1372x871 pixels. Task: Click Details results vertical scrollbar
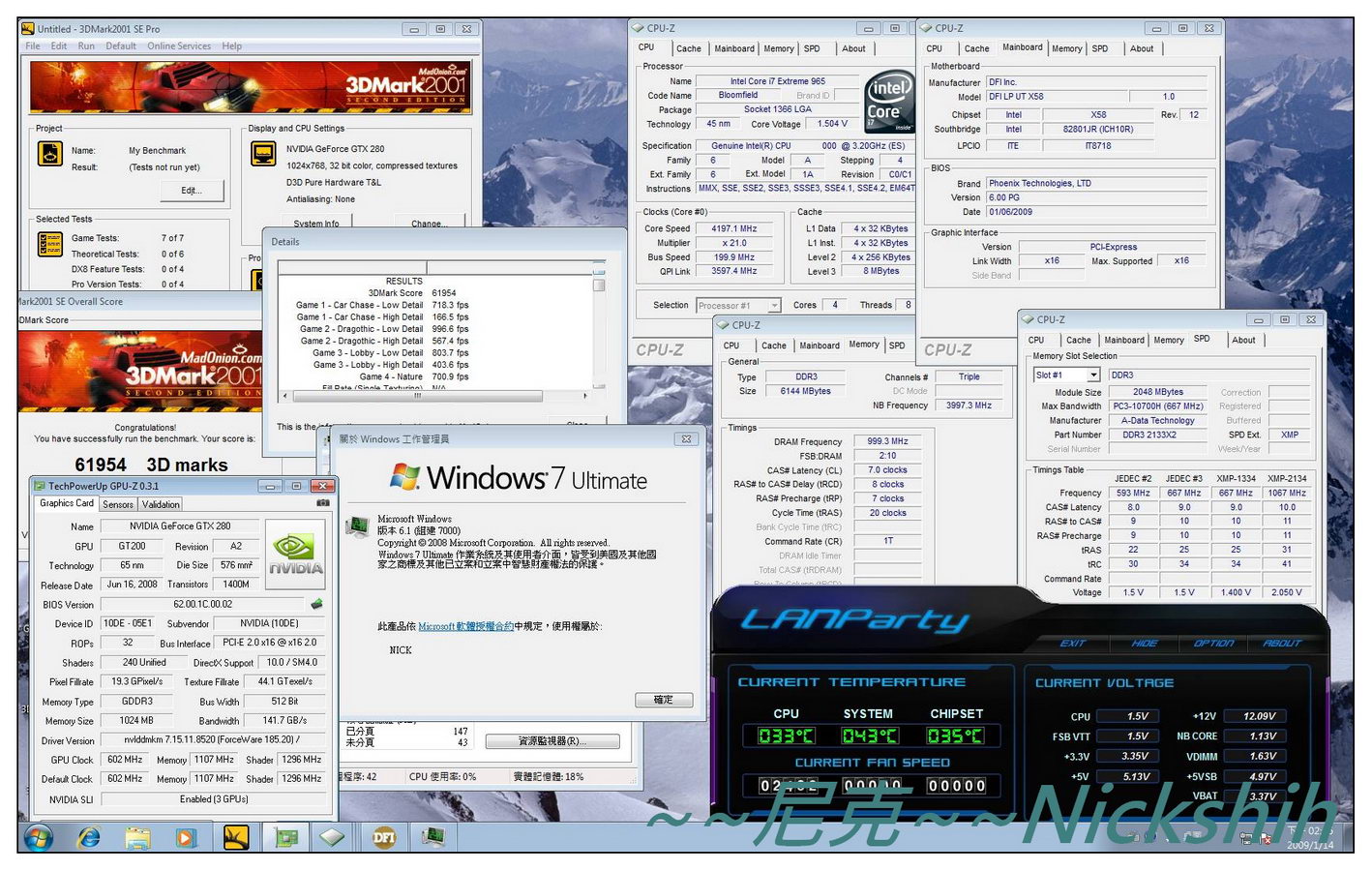pos(599,332)
